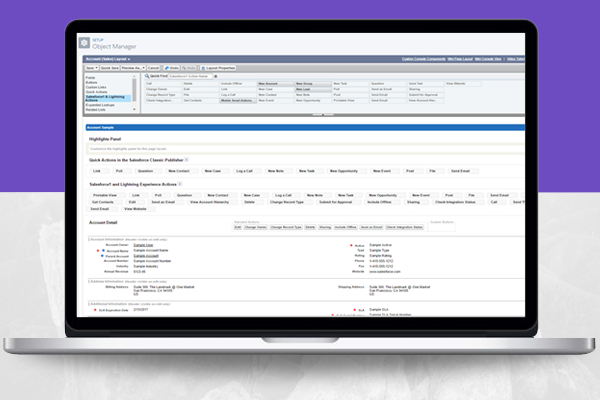Select Mobile Smart Actions in the palette
Image resolution: width=600 pixels, height=400 pixels.
[x=238, y=100]
